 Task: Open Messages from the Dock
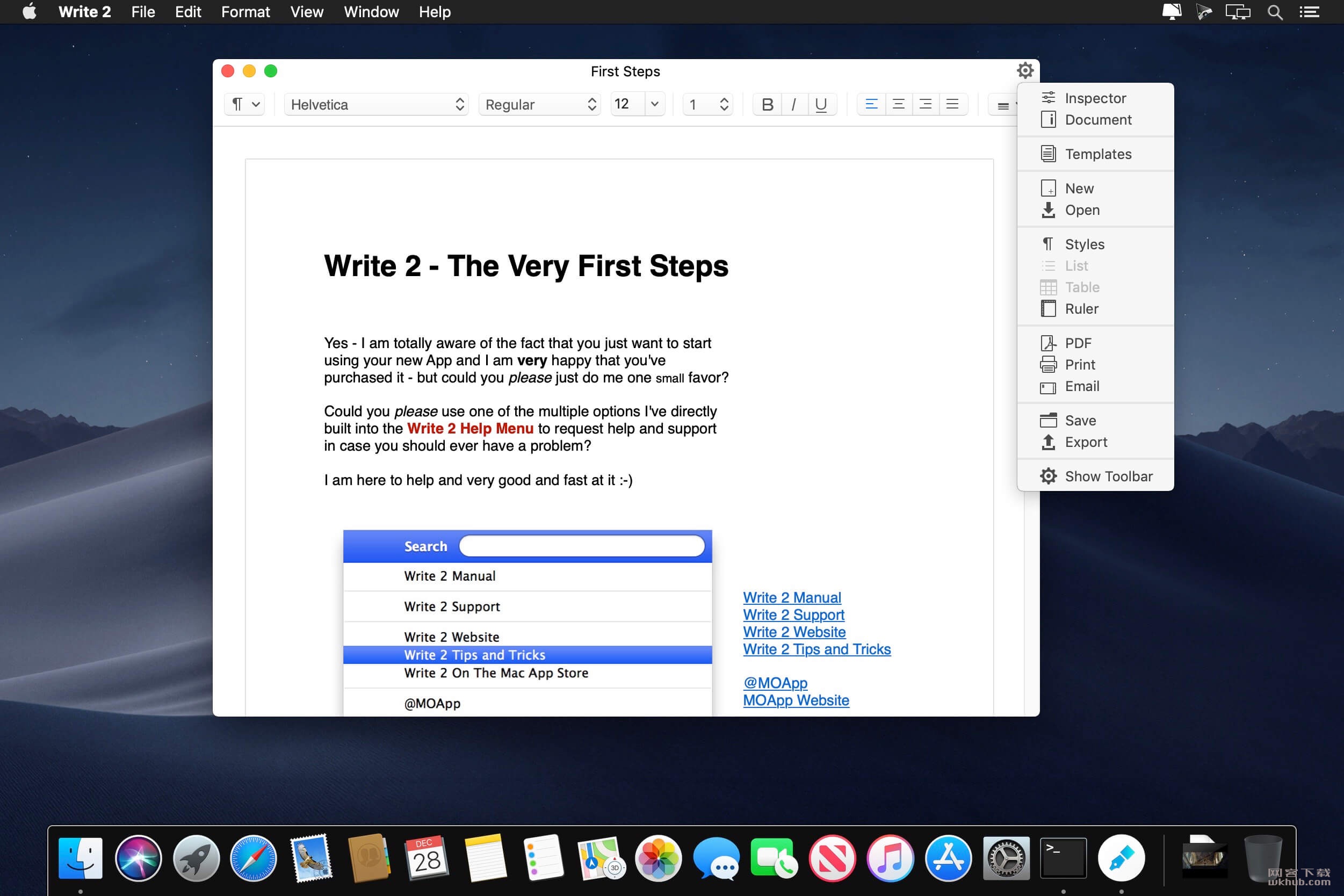717,858
